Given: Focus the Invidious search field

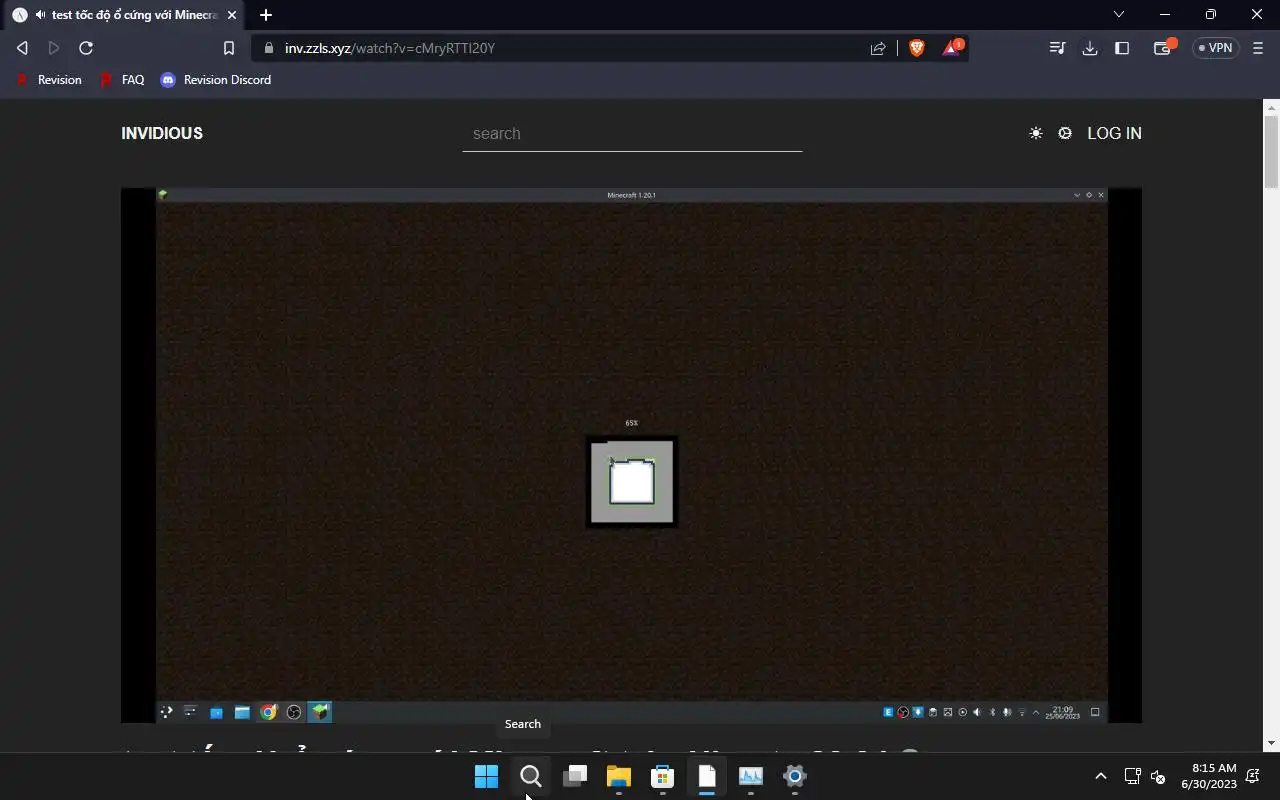Looking at the screenshot, I should 632,134.
